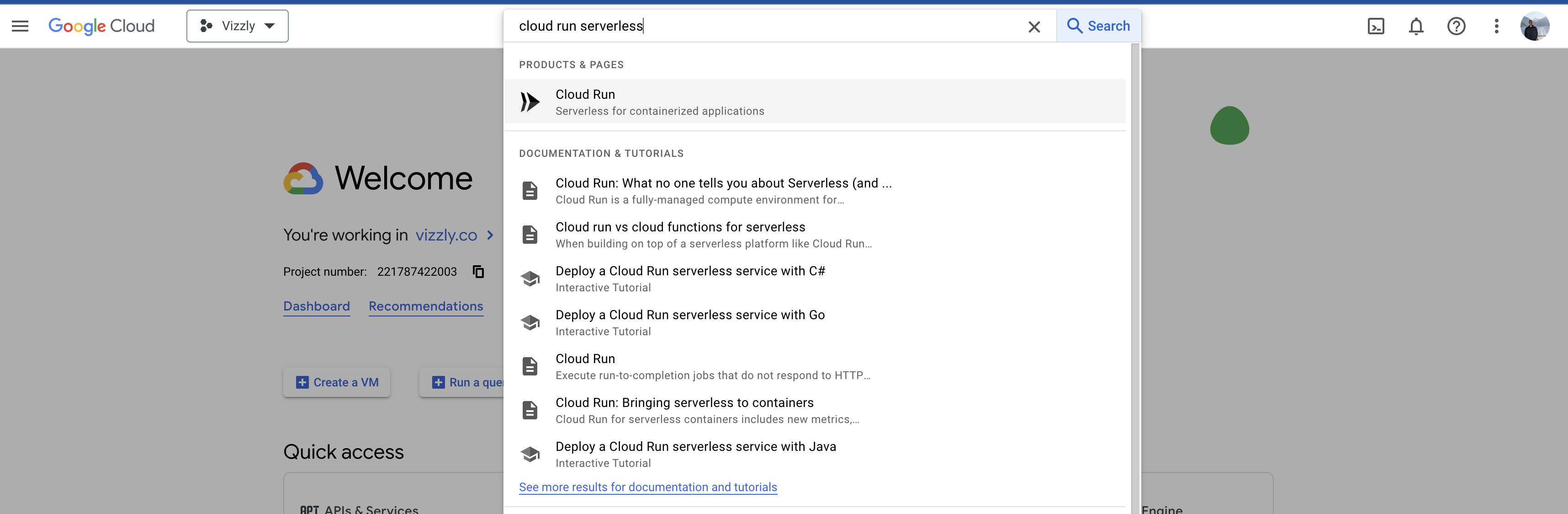Click tutorial cap icon beside Go tutorial

tap(530, 322)
